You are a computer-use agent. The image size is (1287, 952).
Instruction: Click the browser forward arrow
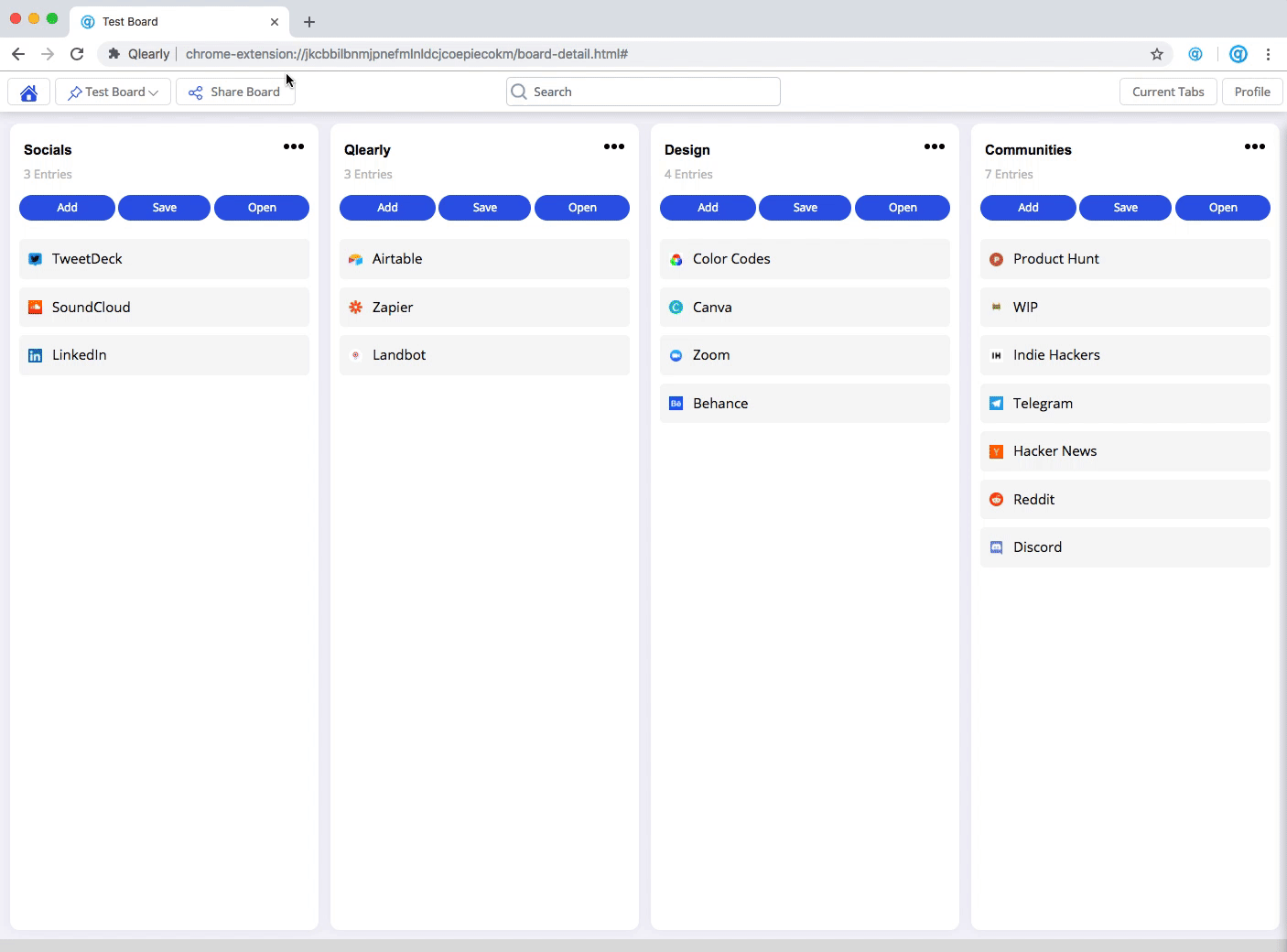point(48,54)
